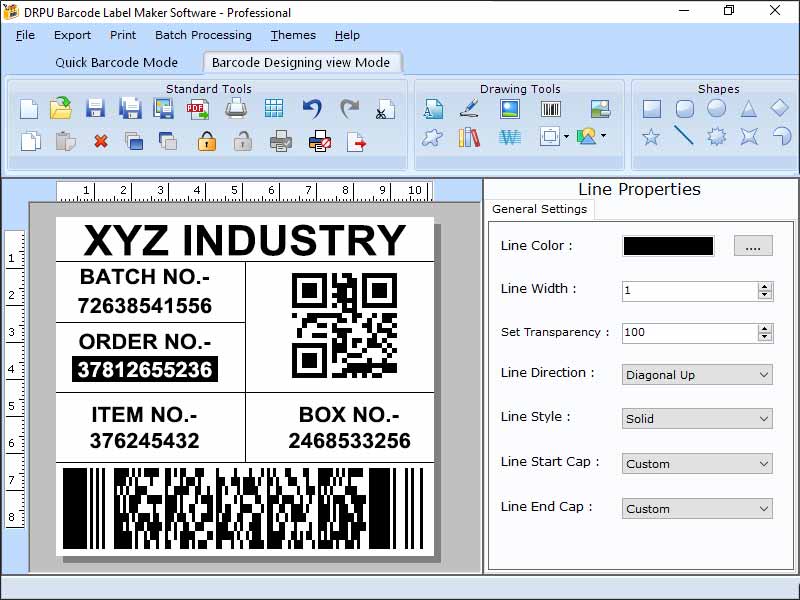Open an existing file with folder icon

click(x=61, y=108)
